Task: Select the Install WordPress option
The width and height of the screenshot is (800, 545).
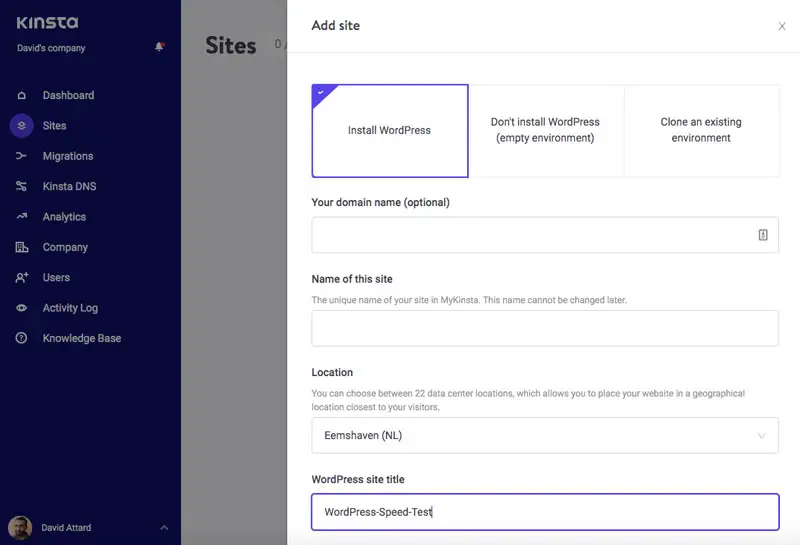Action: pyautogui.click(x=390, y=131)
